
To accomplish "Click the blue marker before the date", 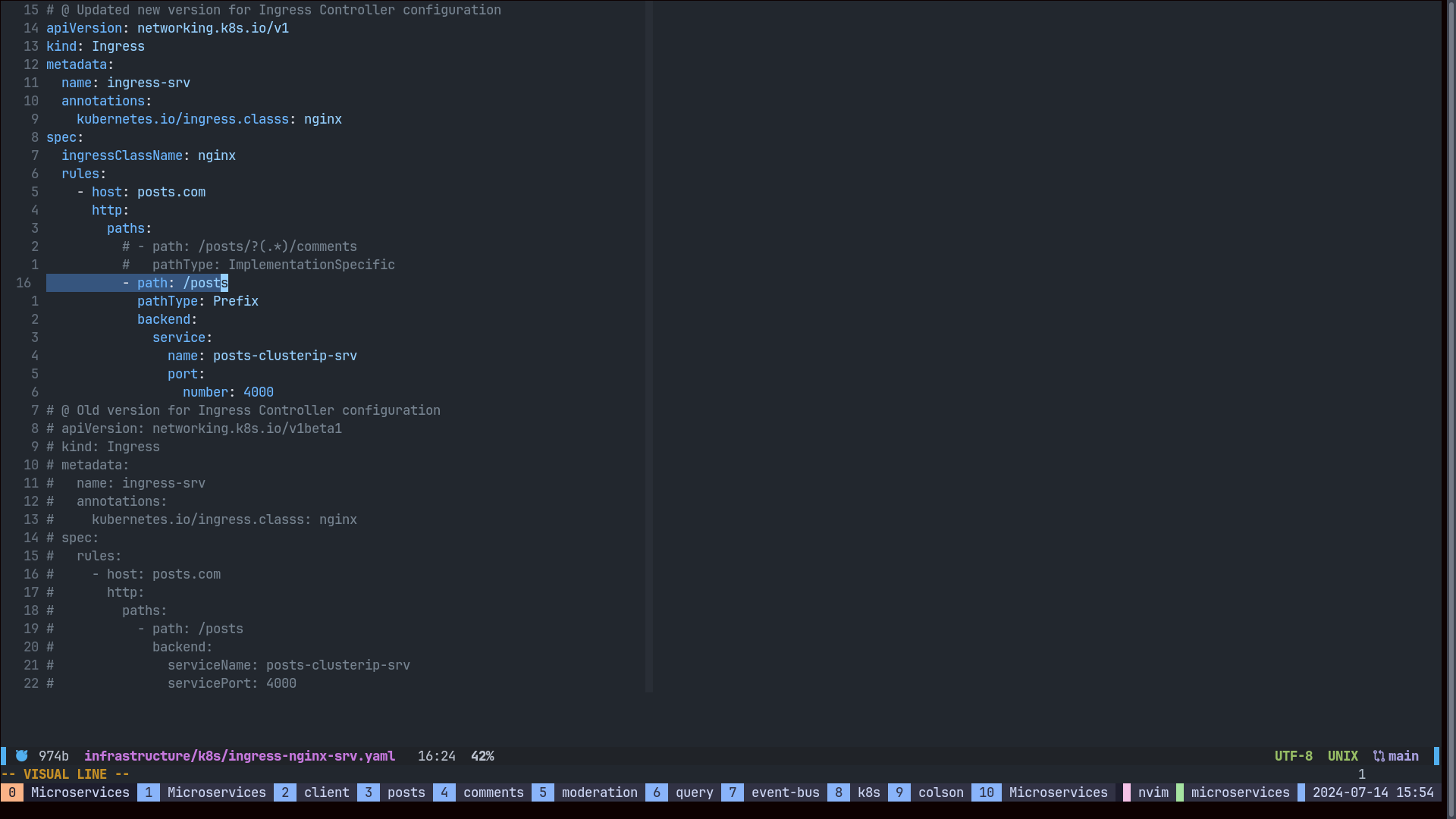I will point(1301,792).
